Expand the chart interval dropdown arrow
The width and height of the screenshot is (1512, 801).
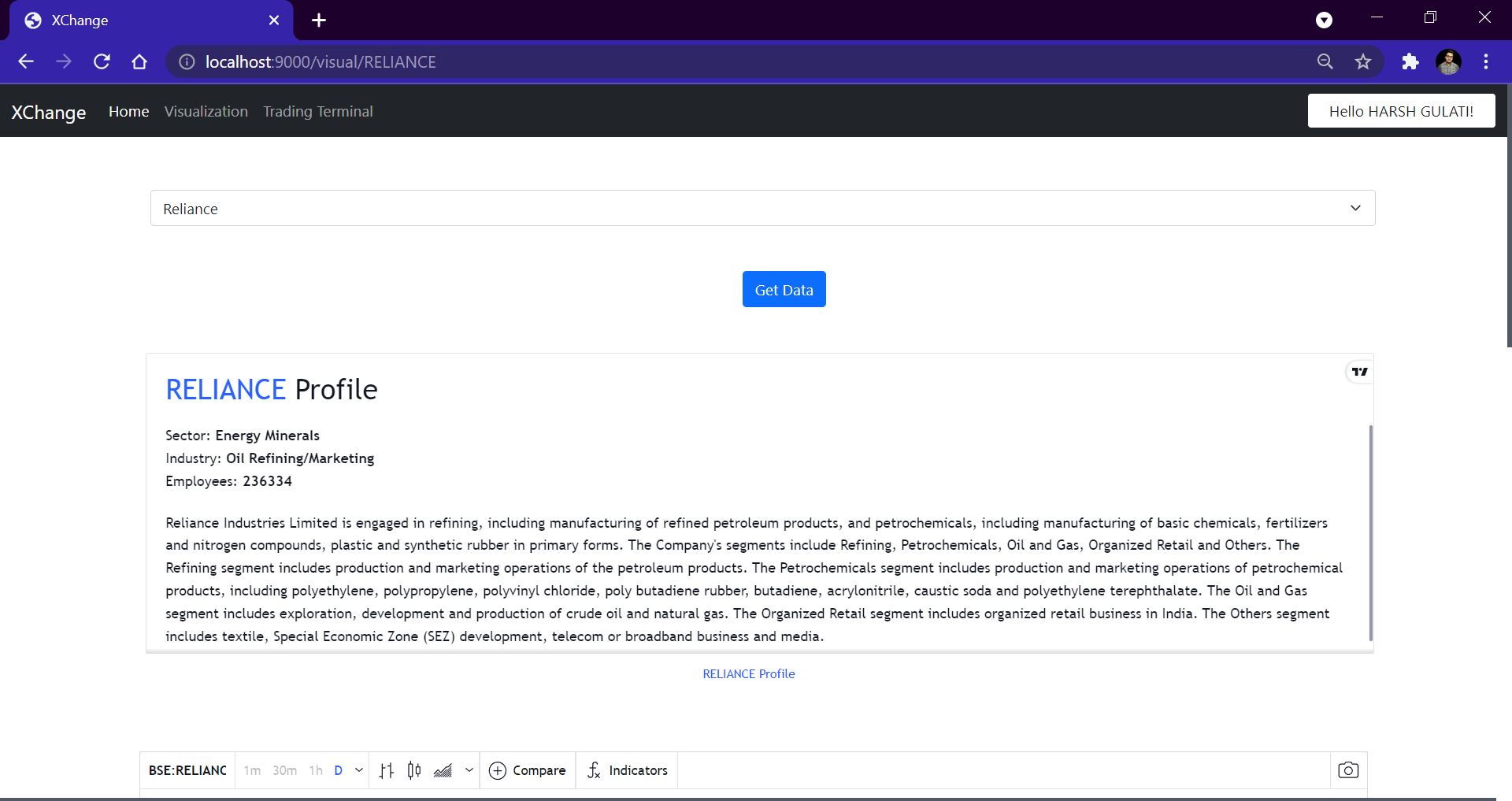click(359, 770)
